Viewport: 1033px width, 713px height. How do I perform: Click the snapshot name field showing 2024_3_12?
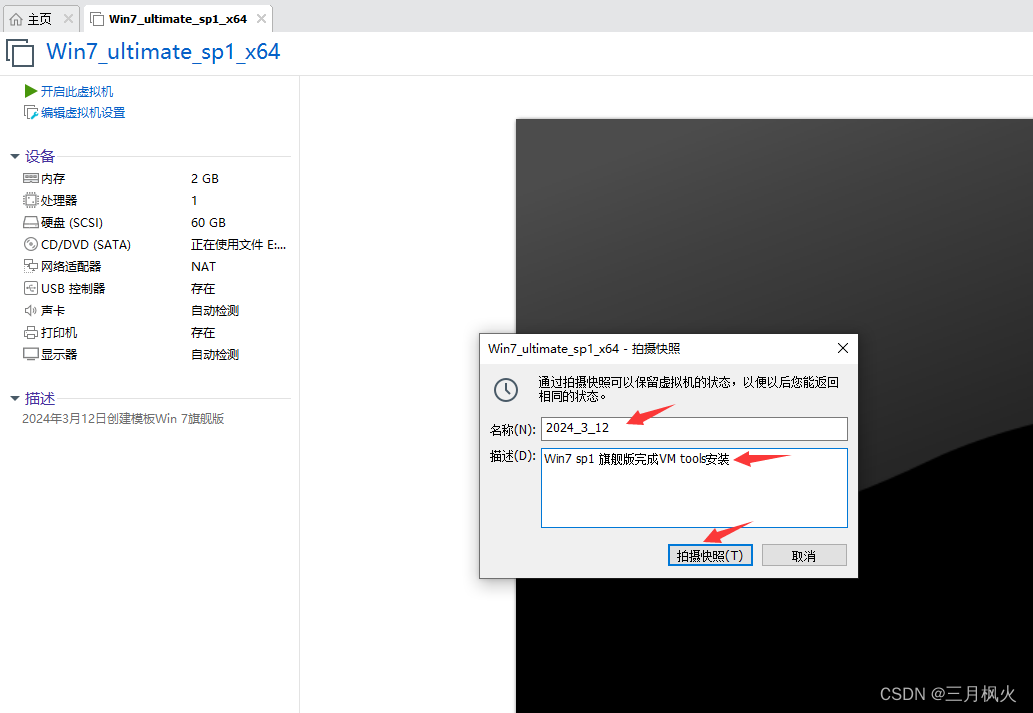click(694, 428)
